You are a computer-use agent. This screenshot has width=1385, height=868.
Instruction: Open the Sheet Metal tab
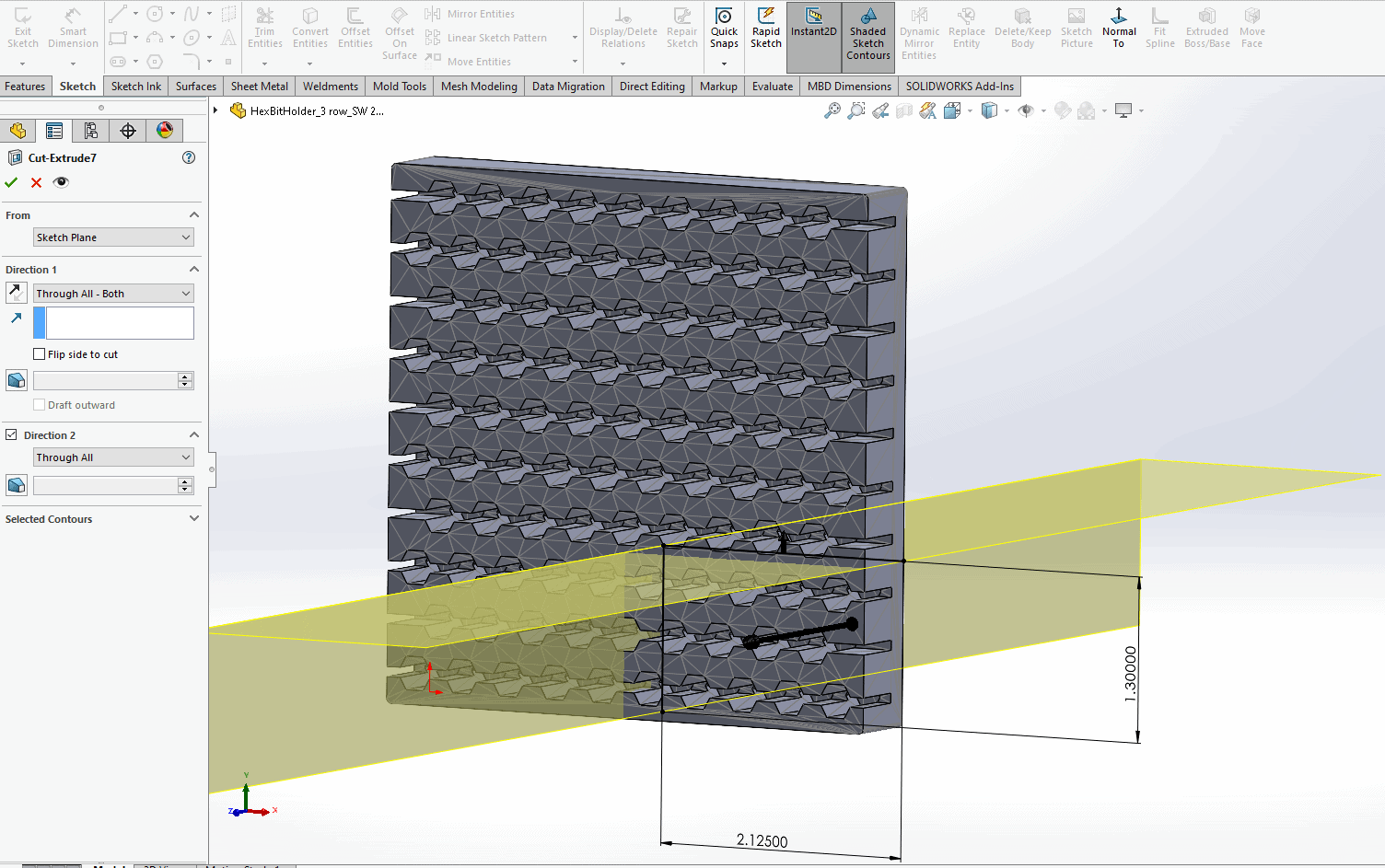coord(260,87)
